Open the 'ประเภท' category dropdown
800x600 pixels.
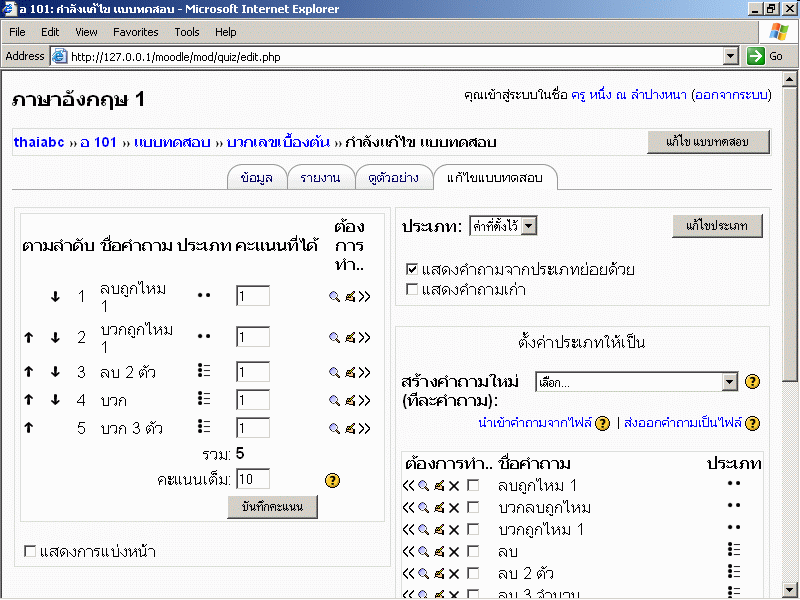(529, 226)
